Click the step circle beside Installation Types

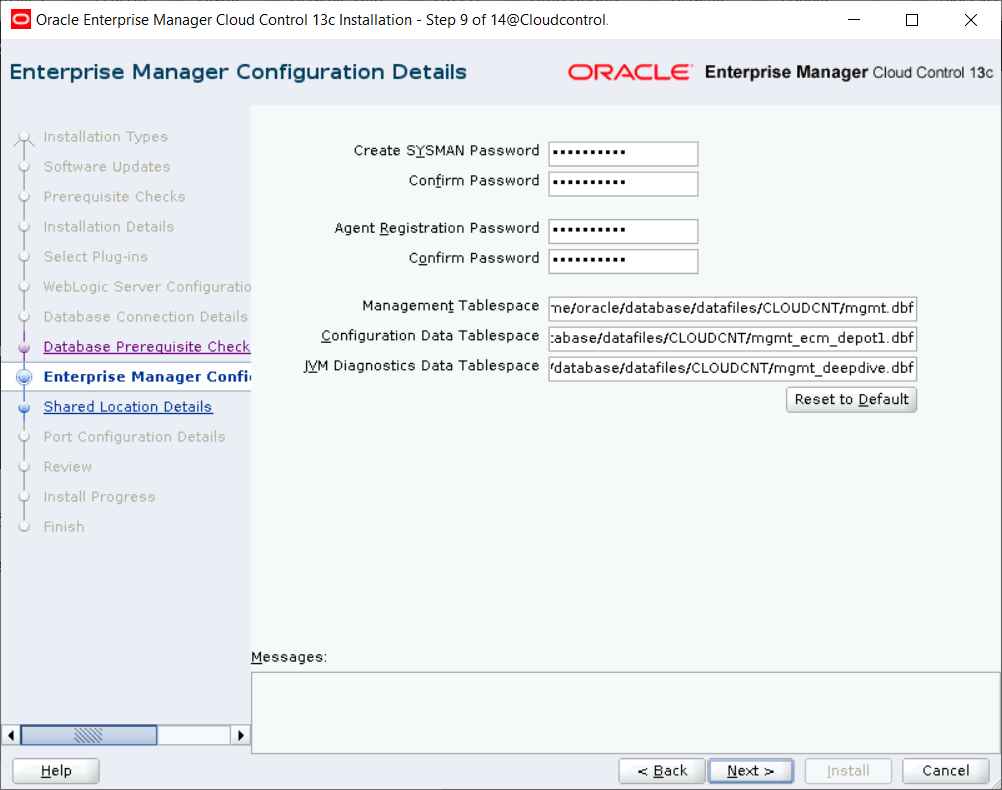[x=24, y=137]
